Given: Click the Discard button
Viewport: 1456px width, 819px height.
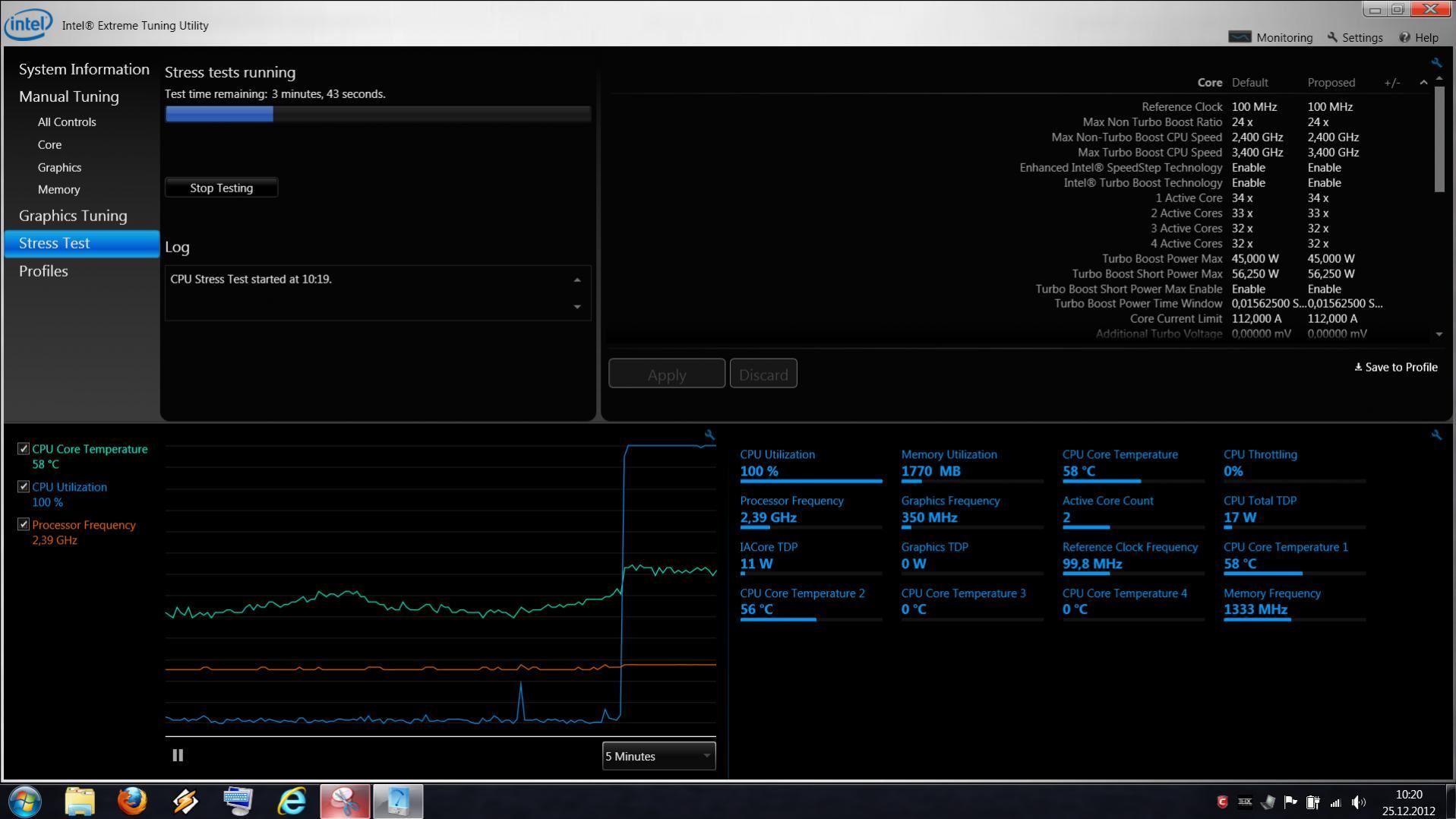Looking at the screenshot, I should click(x=763, y=374).
